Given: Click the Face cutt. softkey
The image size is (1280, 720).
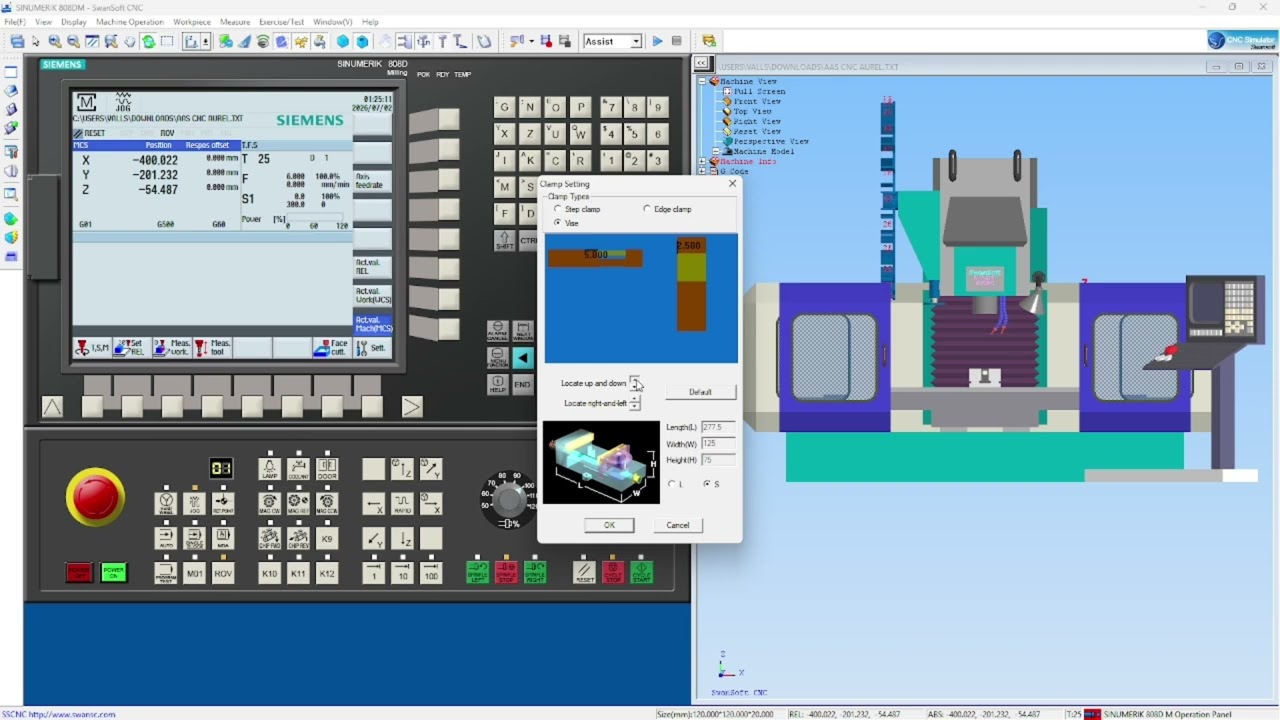Looking at the screenshot, I should [x=331, y=347].
